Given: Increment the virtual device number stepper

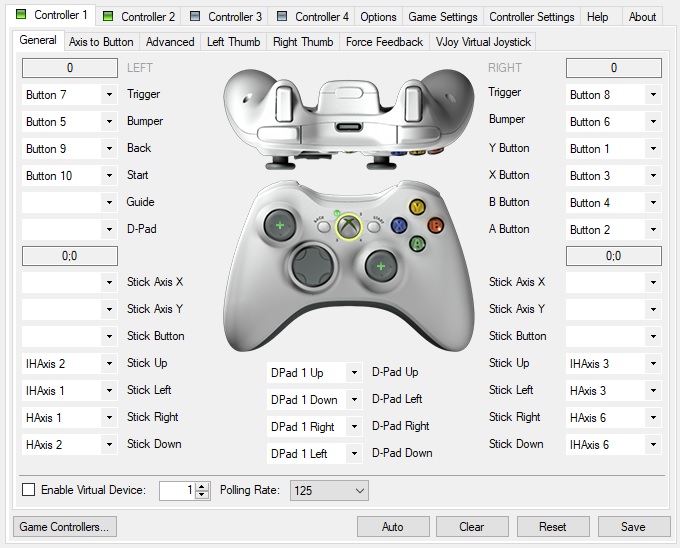Looking at the screenshot, I should (202, 486).
